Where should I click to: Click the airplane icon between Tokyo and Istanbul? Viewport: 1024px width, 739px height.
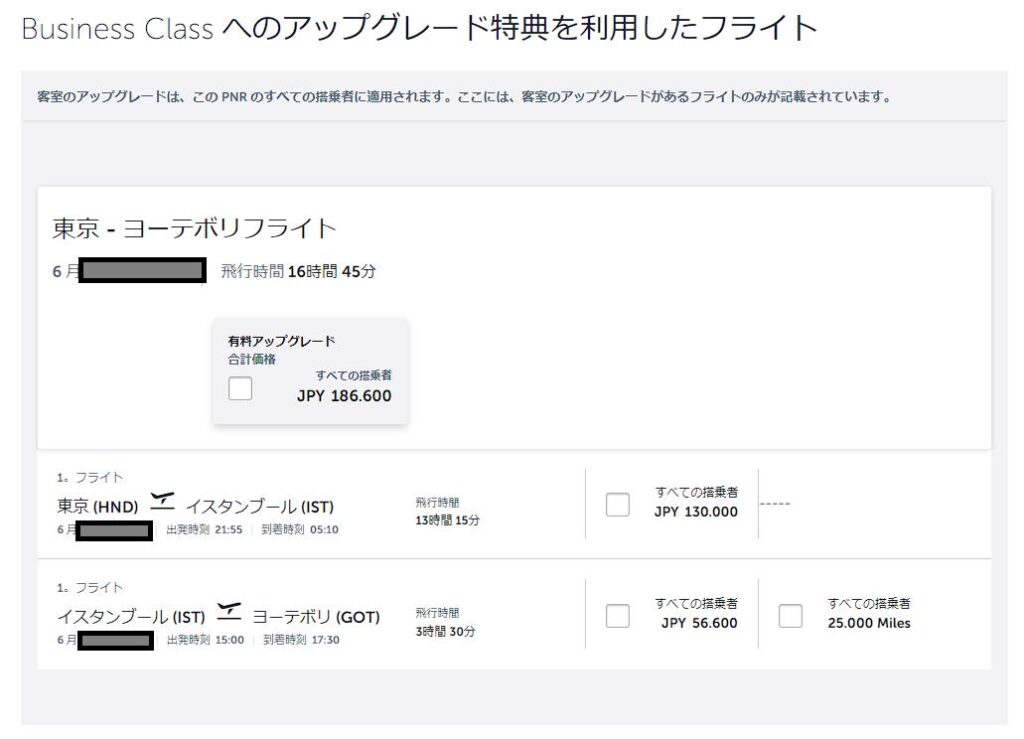point(161,499)
